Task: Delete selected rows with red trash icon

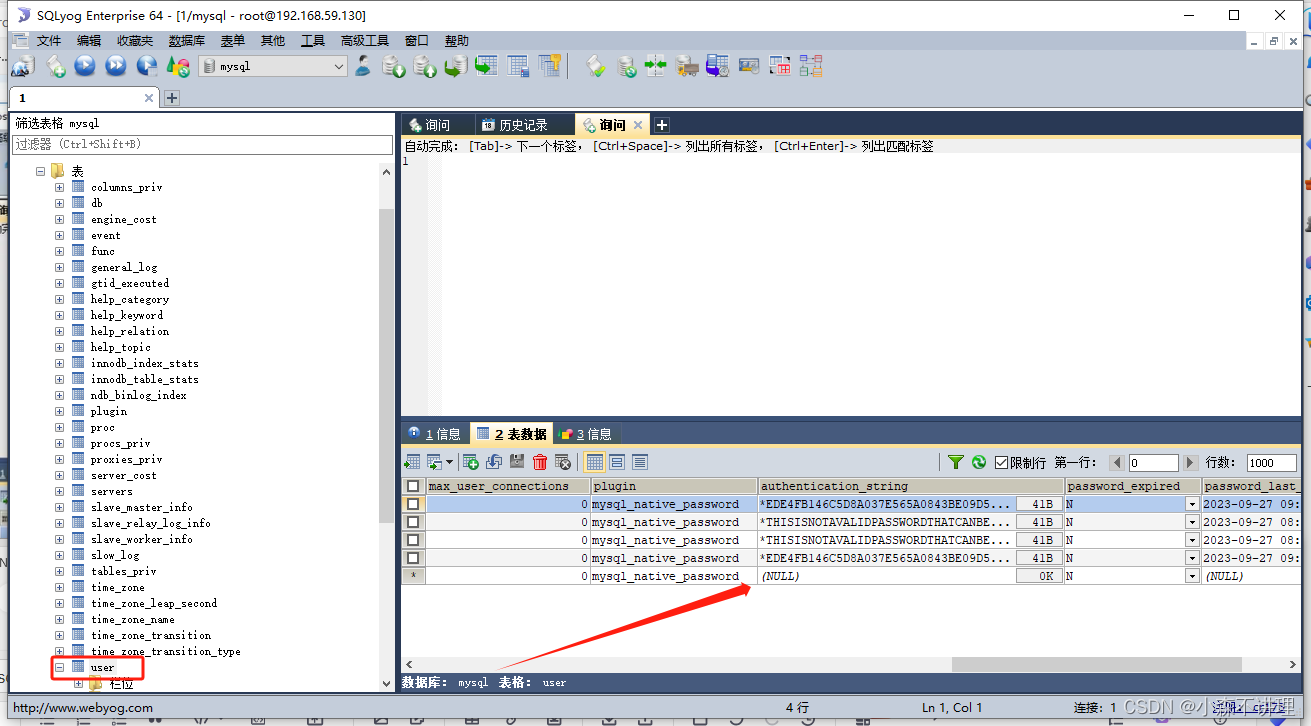Action: tap(540, 462)
